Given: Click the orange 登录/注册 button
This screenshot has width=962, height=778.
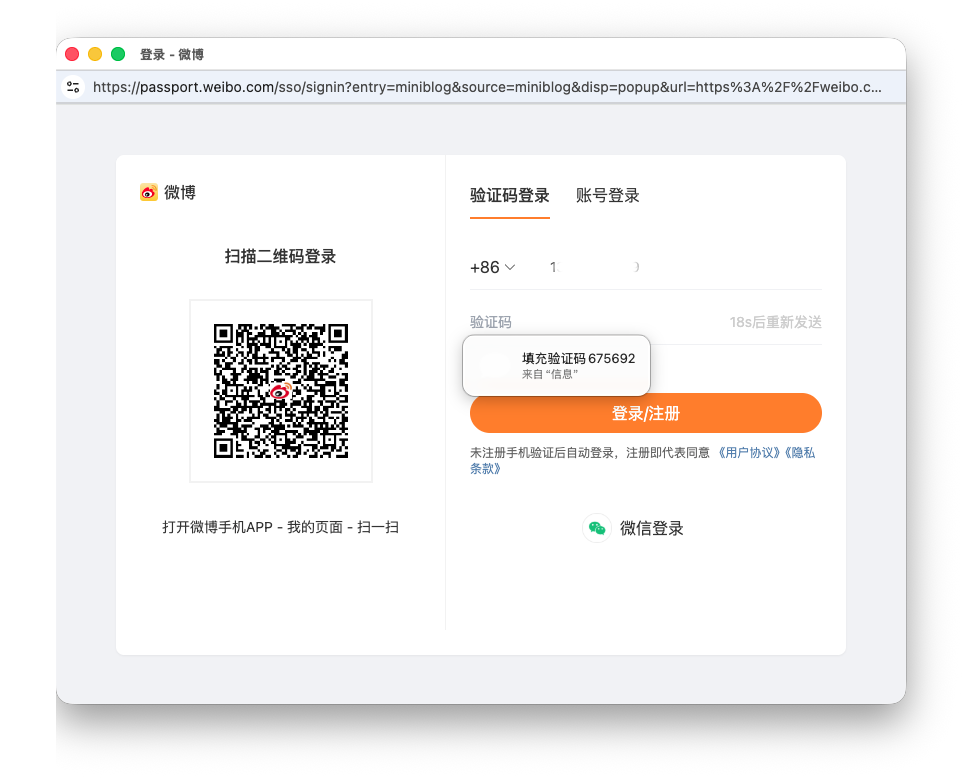Looking at the screenshot, I should point(645,412).
